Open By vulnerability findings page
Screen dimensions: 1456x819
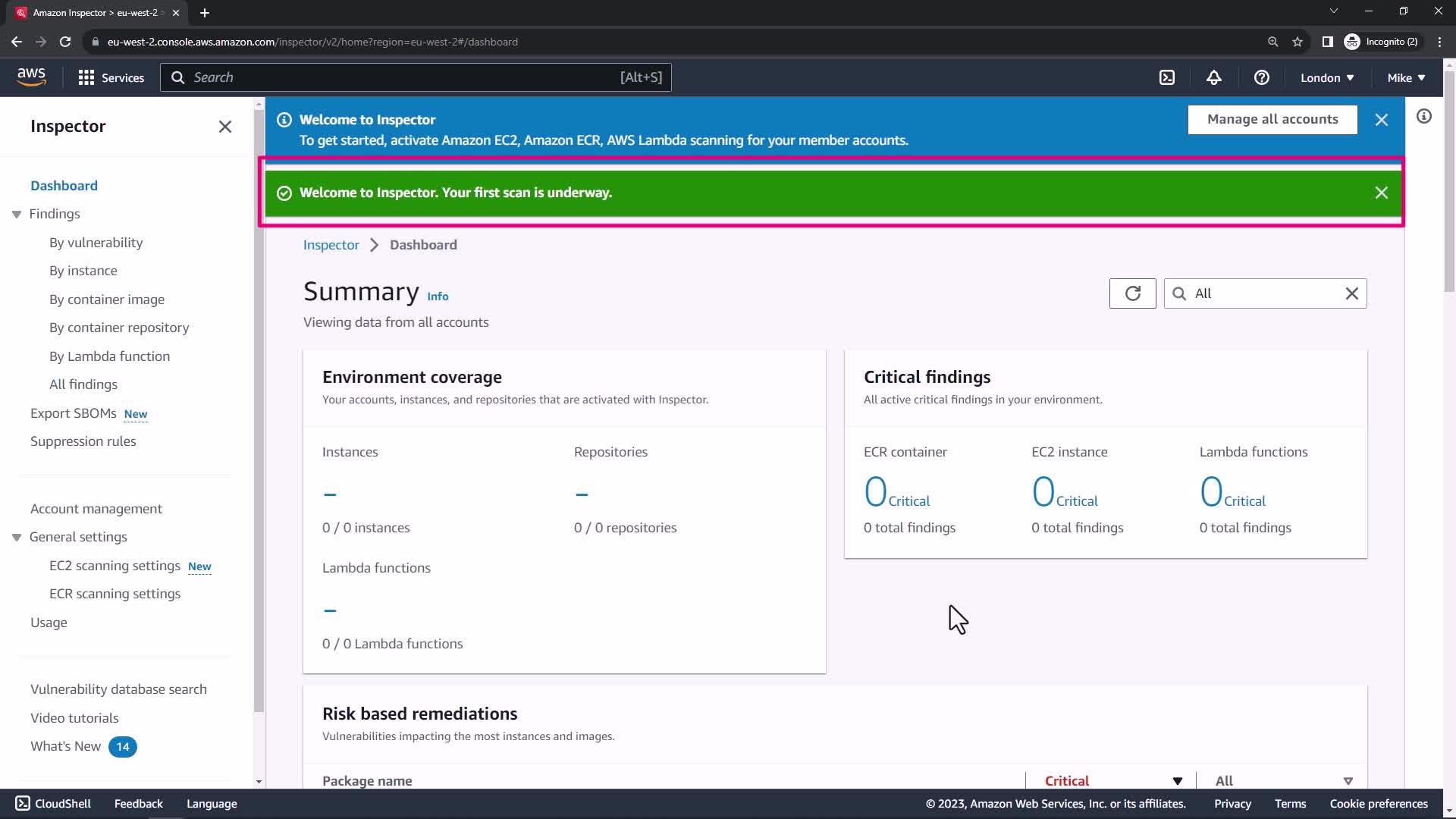(96, 243)
